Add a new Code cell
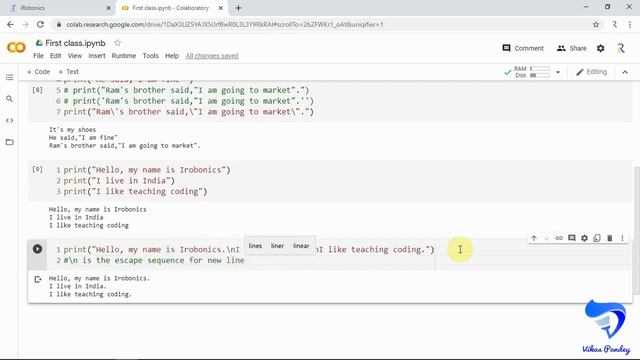640x360 pixels. 38,72
